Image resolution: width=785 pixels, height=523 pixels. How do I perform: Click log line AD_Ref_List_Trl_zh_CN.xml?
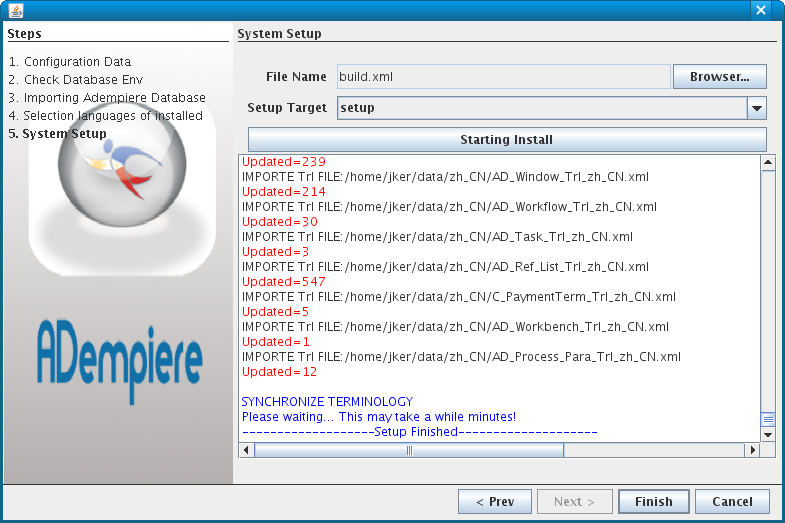point(445,267)
